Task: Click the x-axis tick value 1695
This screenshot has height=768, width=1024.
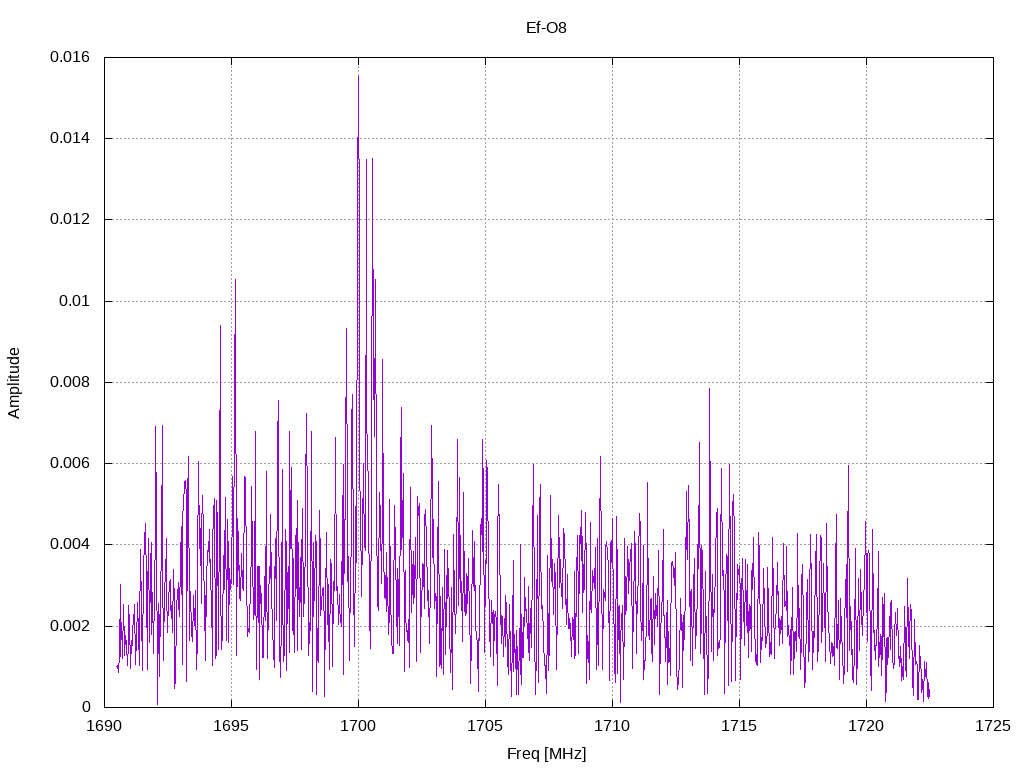Action: (231, 726)
